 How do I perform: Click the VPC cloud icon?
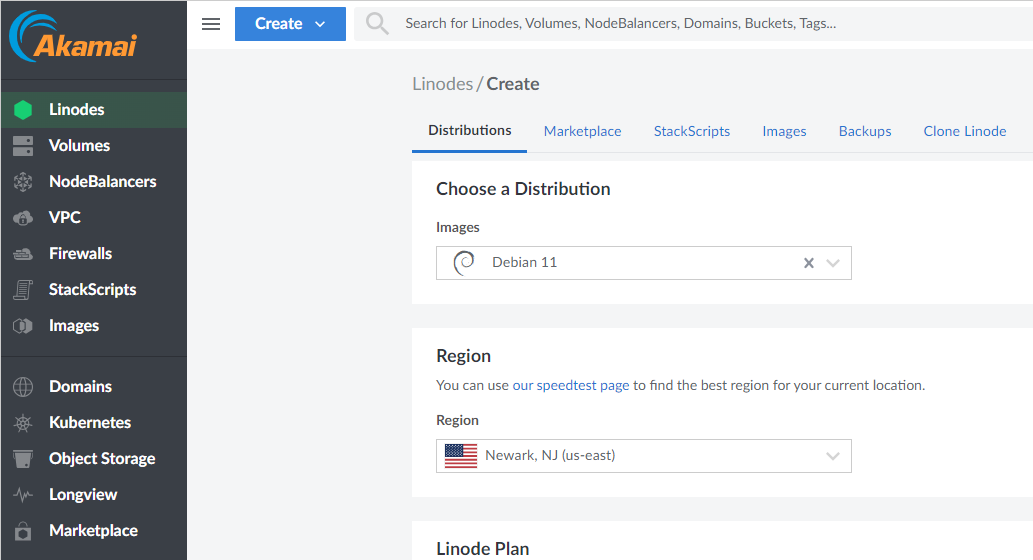tap(22, 218)
